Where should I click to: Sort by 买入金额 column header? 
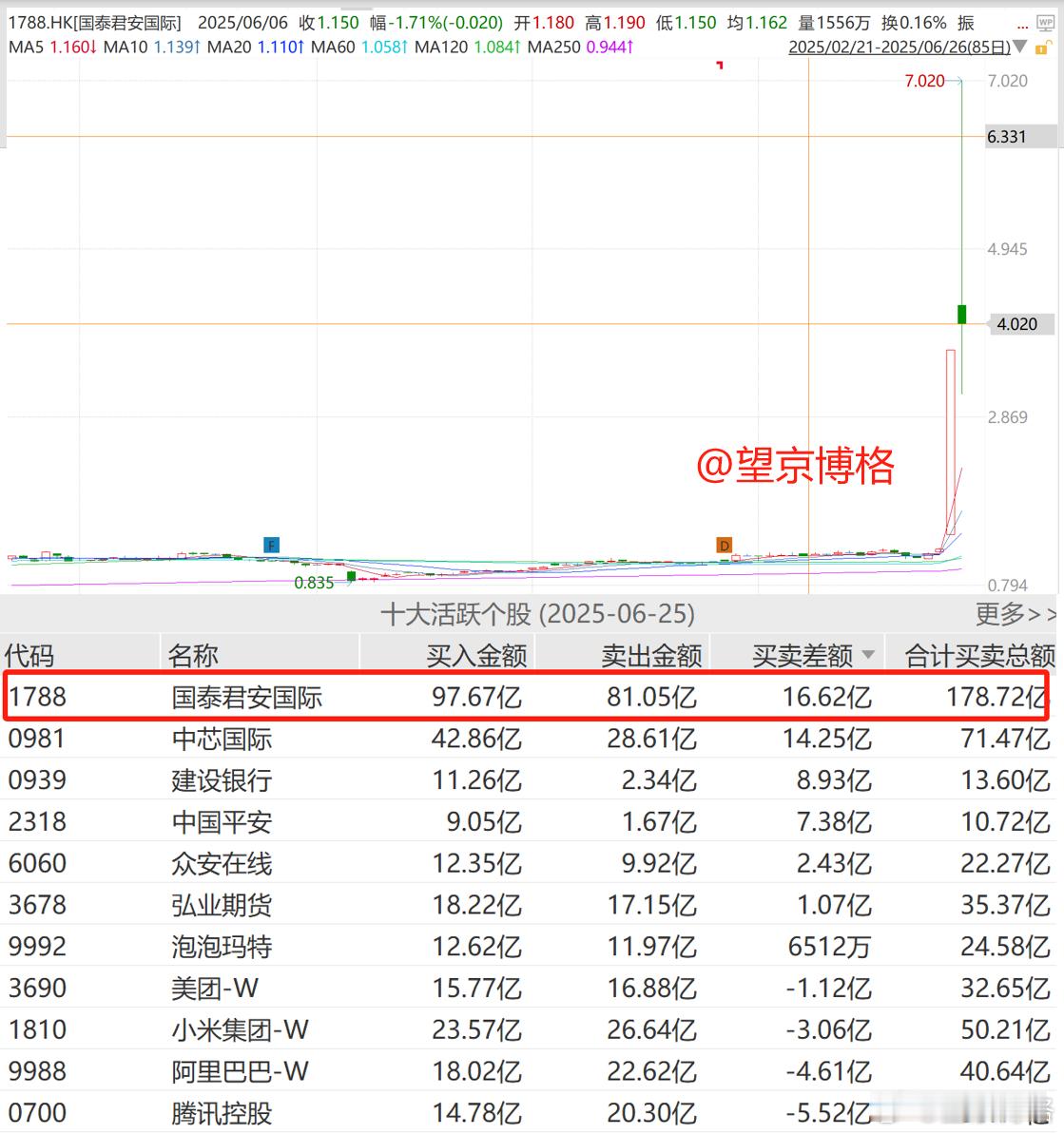coord(476,655)
